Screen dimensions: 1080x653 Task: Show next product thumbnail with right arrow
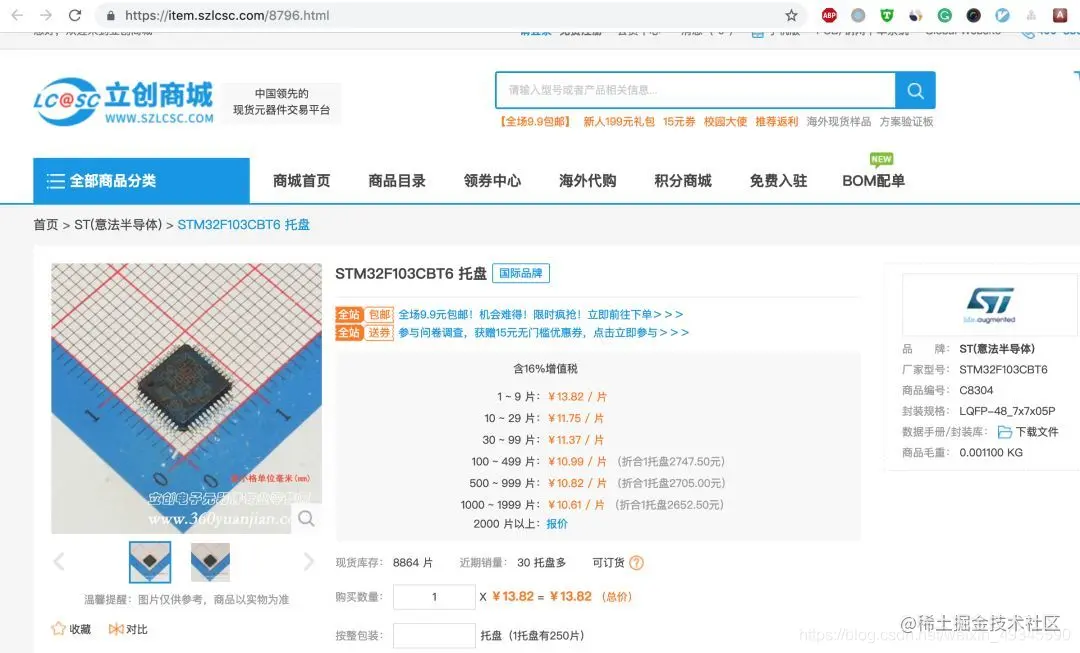coord(308,561)
